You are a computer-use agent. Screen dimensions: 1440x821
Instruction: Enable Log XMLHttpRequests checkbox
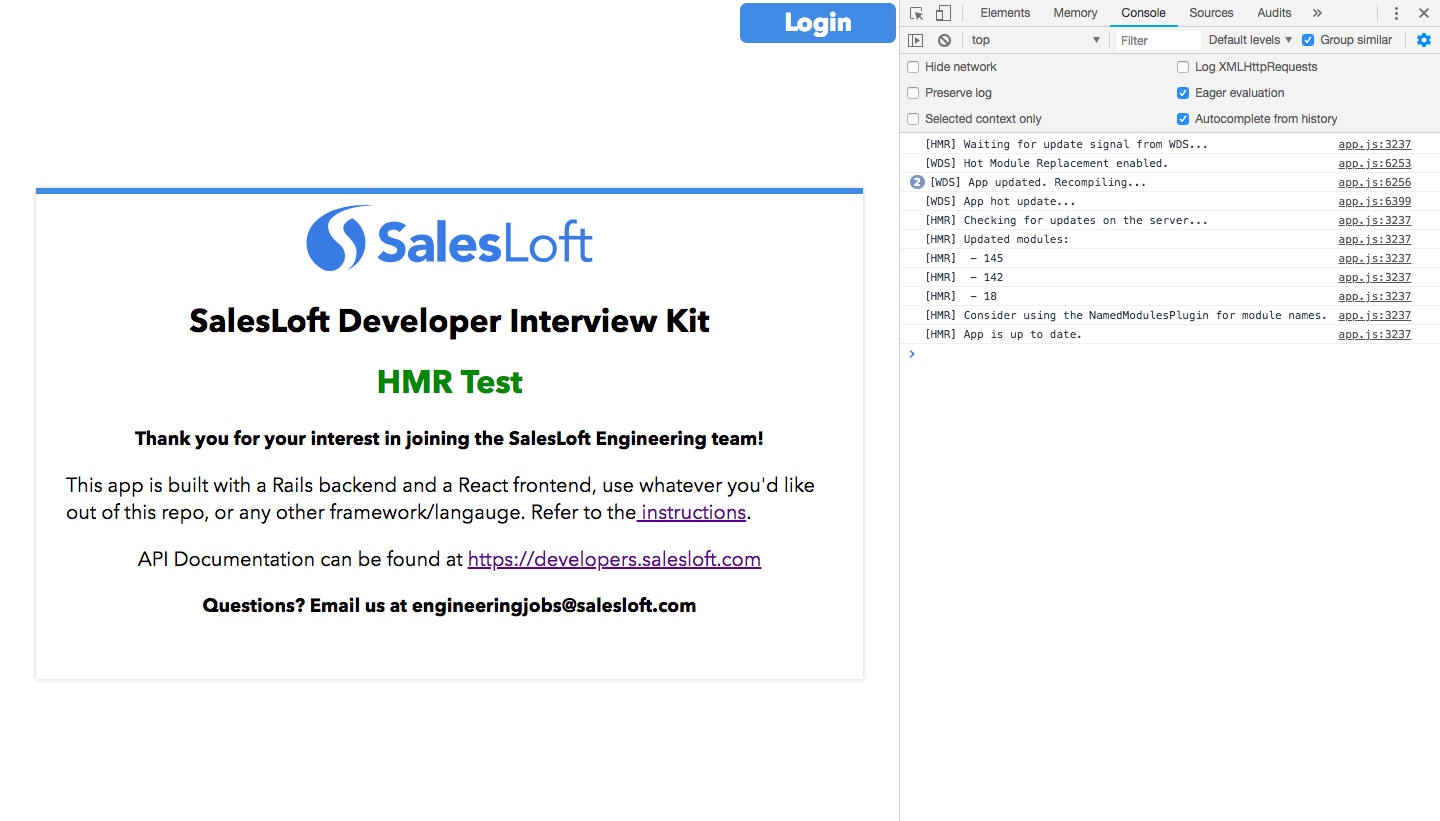[x=1183, y=67]
